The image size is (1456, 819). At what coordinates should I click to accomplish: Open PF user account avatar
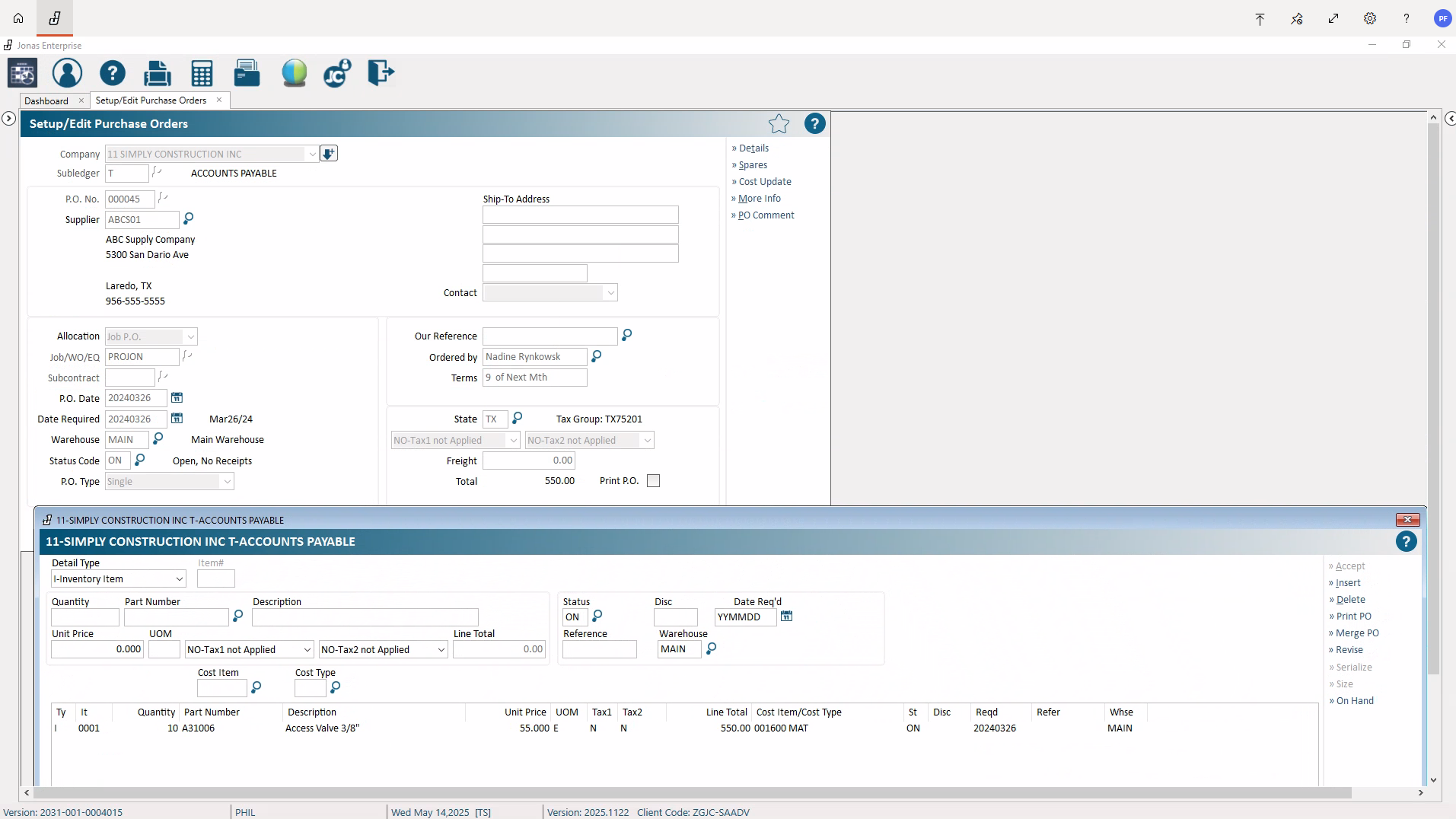1442,18
